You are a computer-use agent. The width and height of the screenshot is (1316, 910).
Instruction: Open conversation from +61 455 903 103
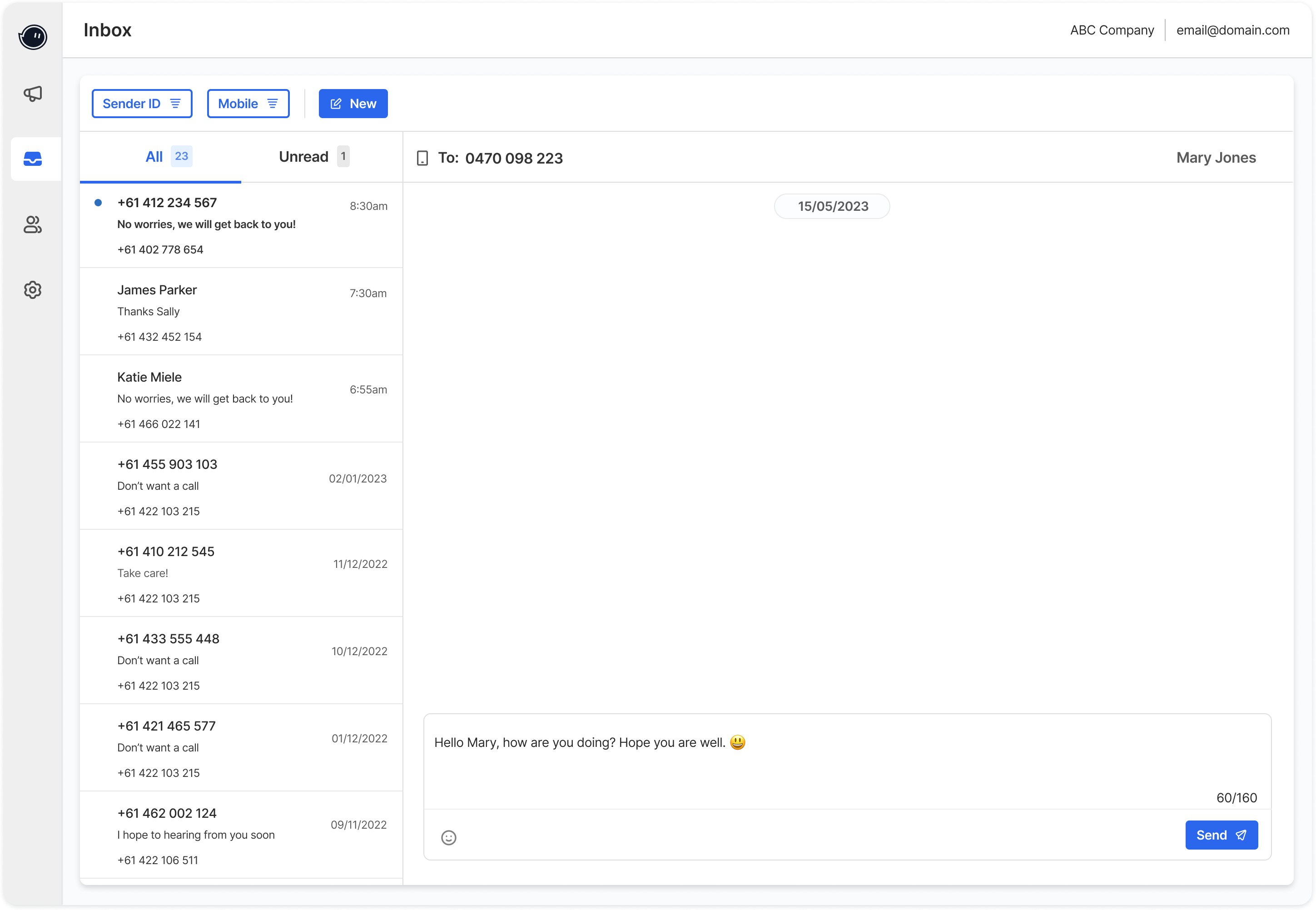coord(241,487)
